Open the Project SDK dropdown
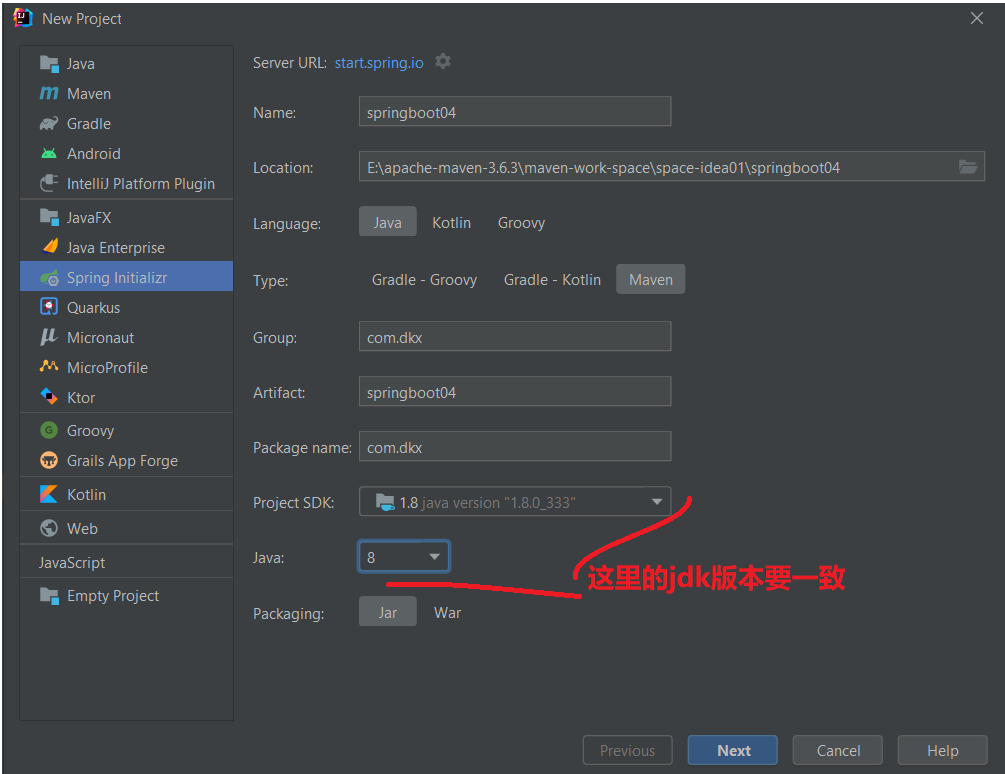The image size is (1005, 774). [x=515, y=502]
